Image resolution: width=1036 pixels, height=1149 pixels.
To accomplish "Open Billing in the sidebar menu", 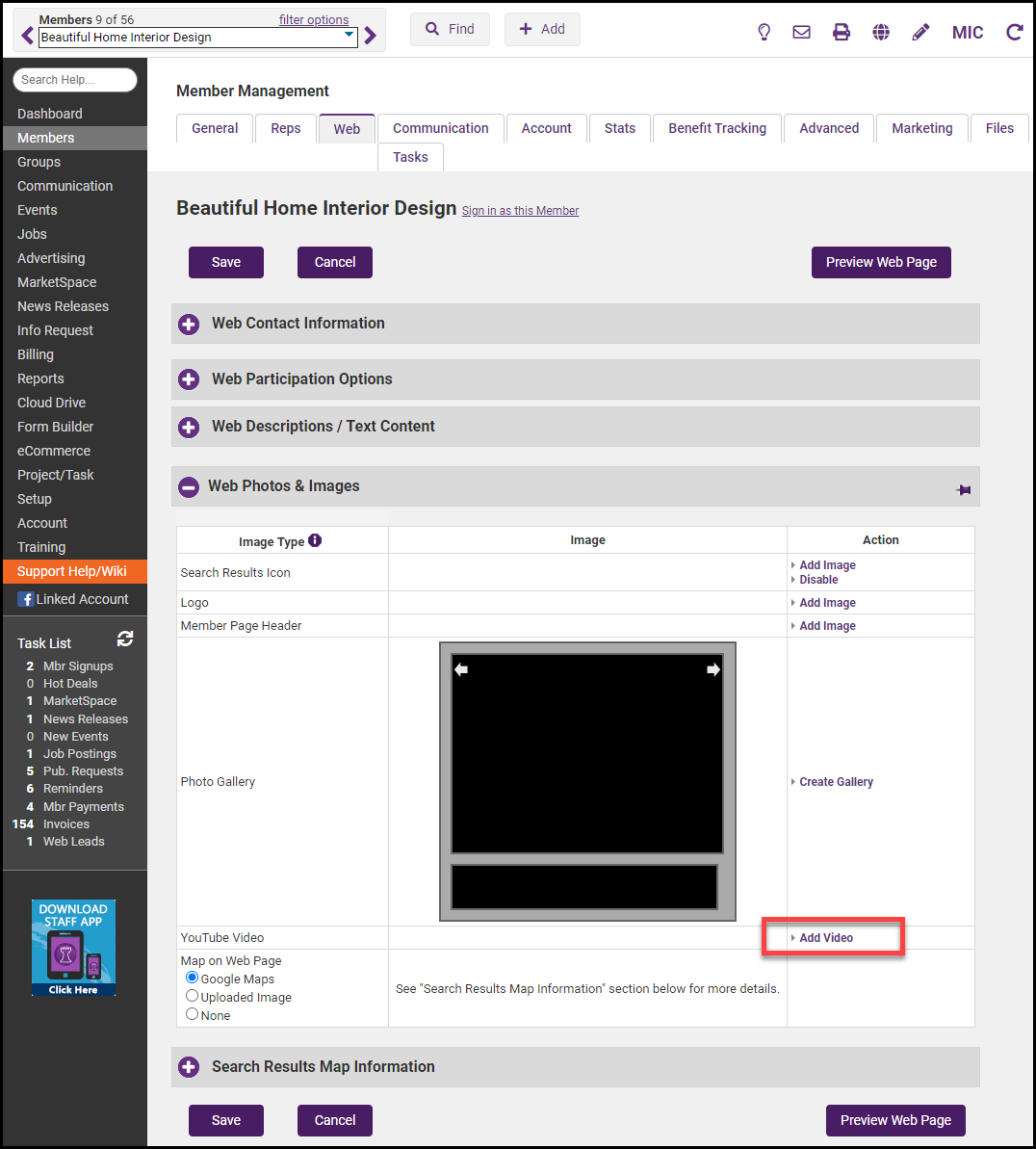I will (x=36, y=354).
